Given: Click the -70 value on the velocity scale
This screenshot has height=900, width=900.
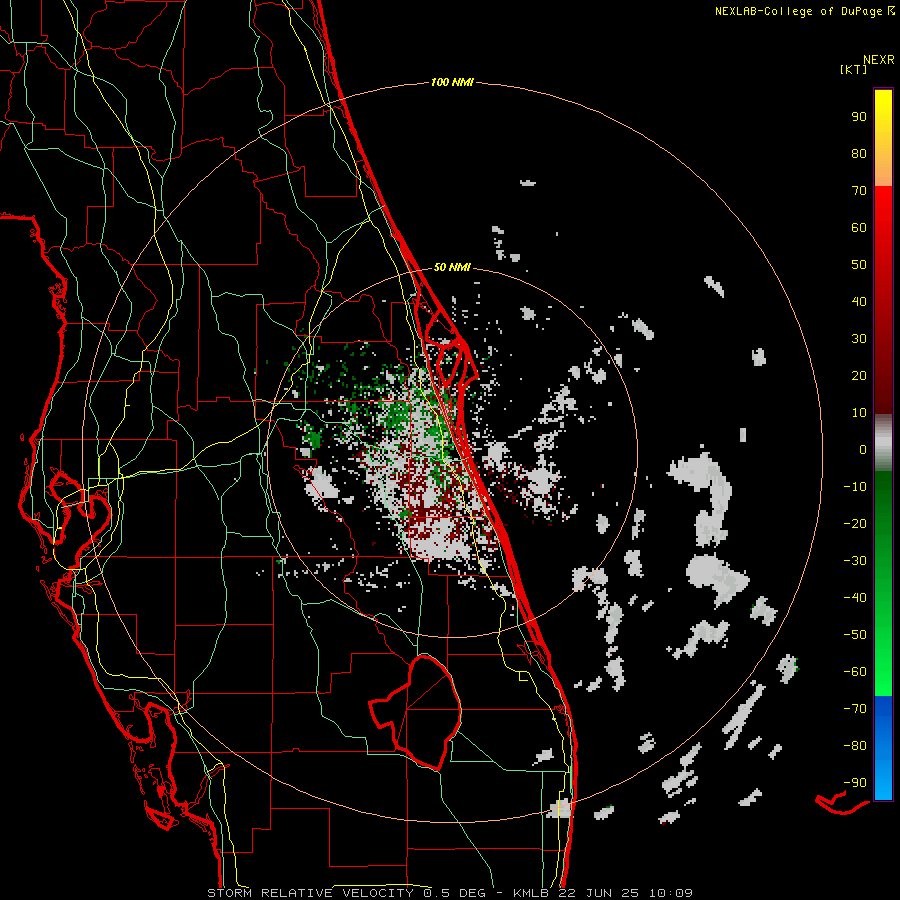Looking at the screenshot, I should (x=855, y=709).
